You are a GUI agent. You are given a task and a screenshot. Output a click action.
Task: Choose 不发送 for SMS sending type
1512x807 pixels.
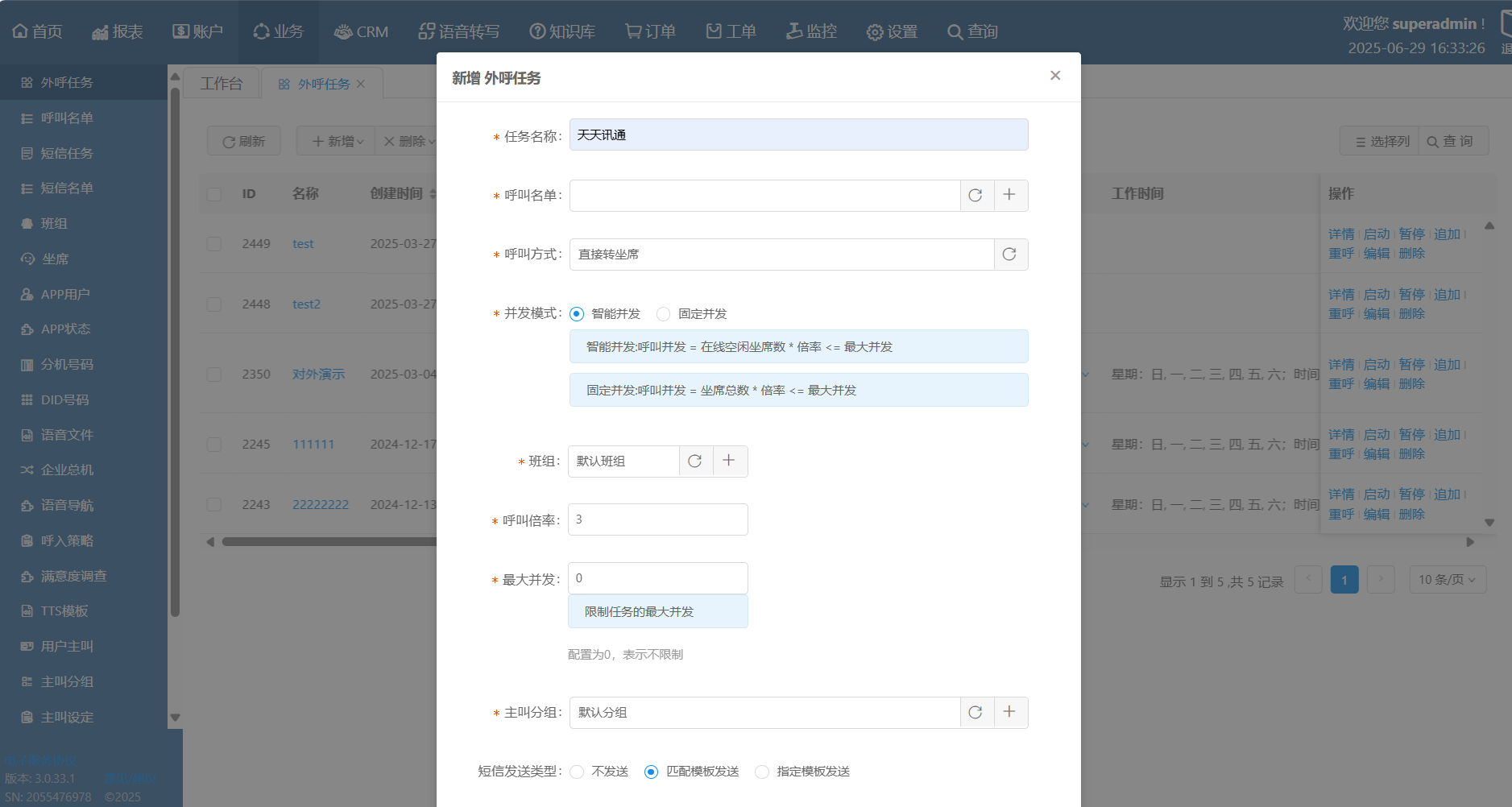578,772
